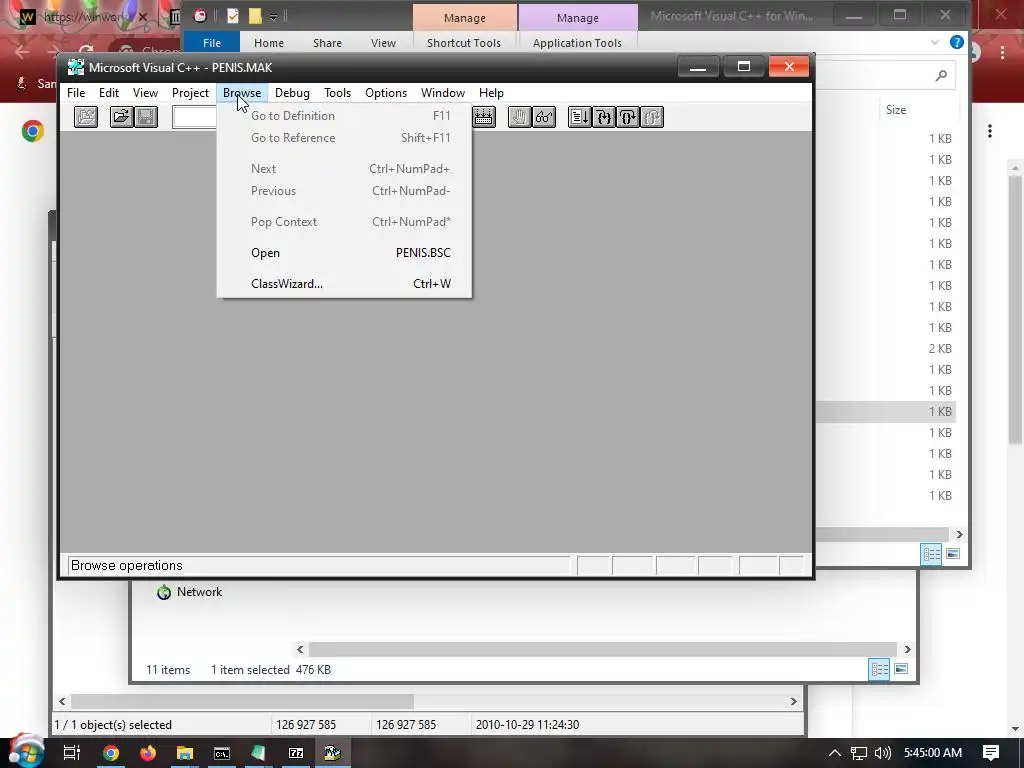Screen dimensions: 1024x768
Task: Choose ClassWizard... from Browse menu
Action: click(x=344, y=283)
